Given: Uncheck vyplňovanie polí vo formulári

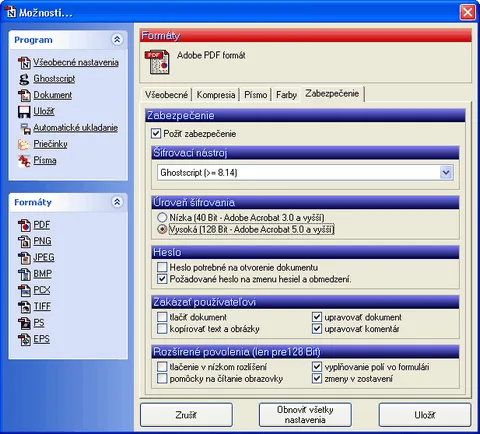Looking at the screenshot, I should 317,367.
